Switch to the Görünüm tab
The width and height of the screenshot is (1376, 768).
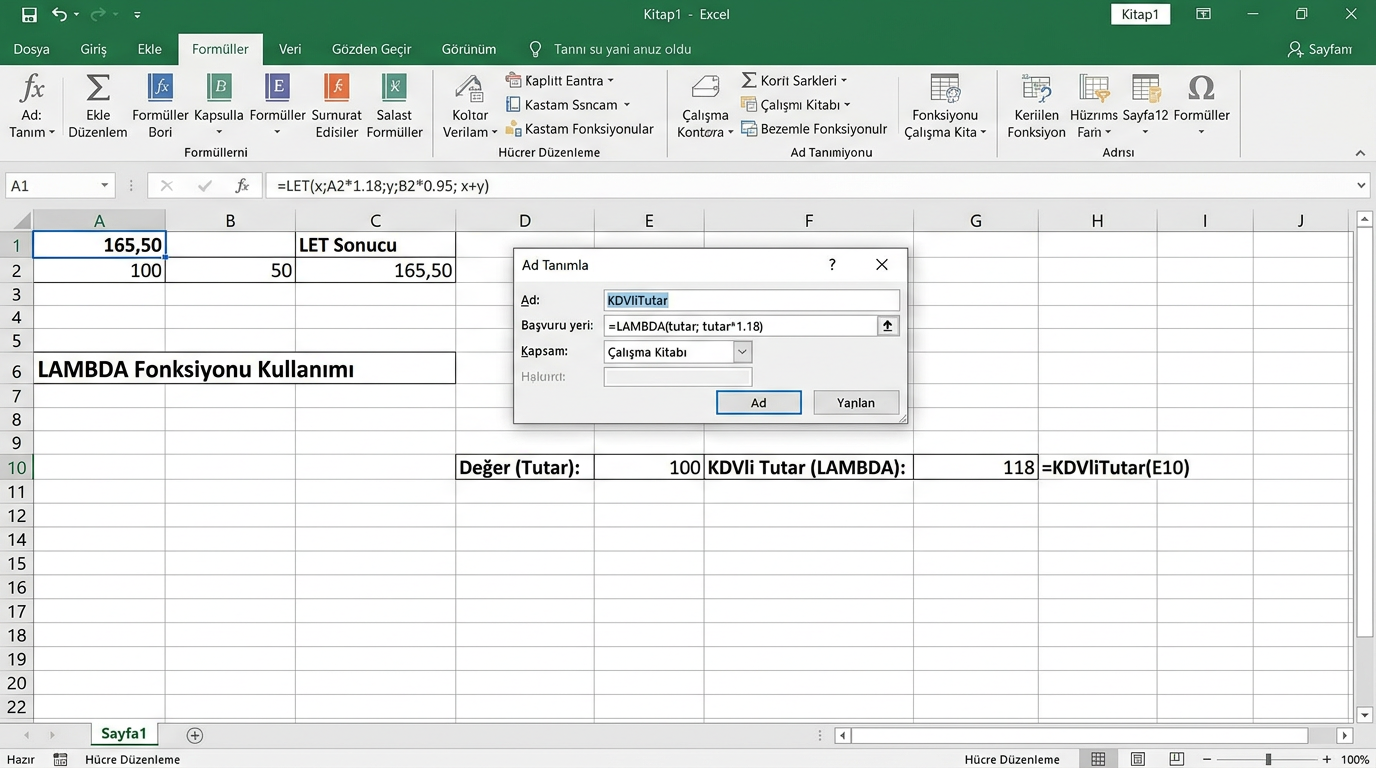[469, 49]
